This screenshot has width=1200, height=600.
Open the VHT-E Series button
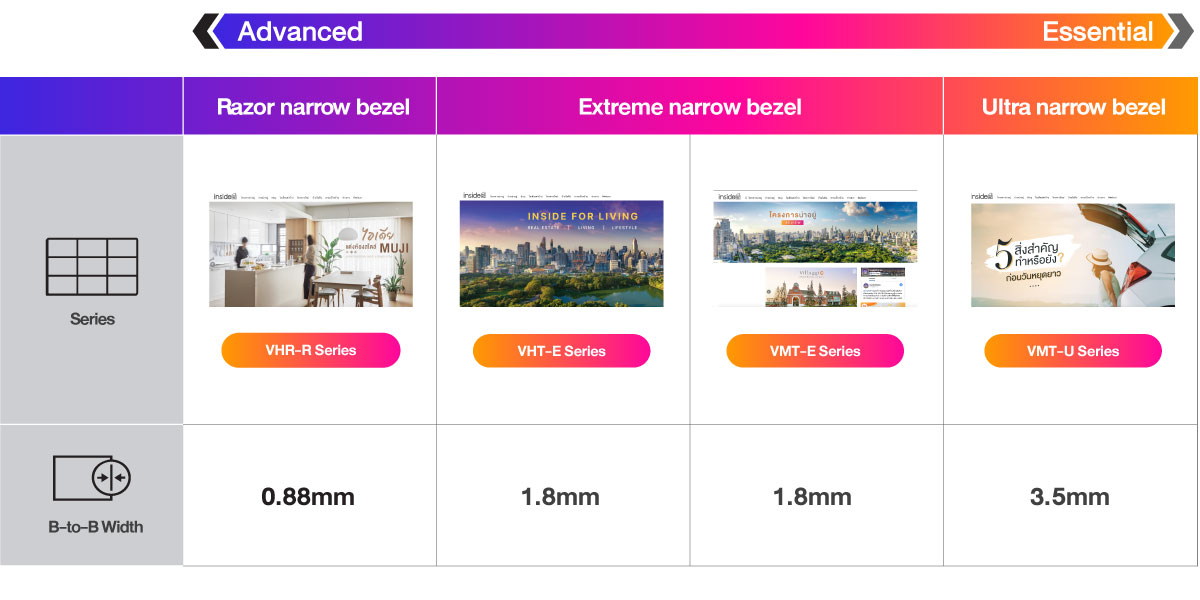click(x=562, y=351)
